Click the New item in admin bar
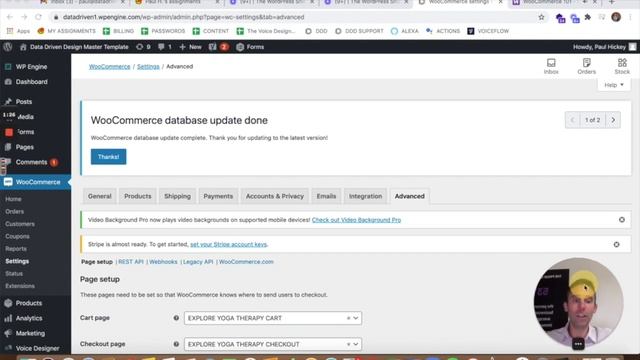The image size is (640, 360). (x=190, y=47)
